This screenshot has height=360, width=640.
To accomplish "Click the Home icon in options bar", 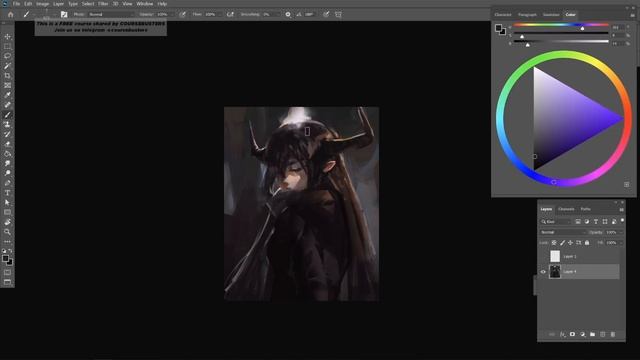I will click(11, 14).
